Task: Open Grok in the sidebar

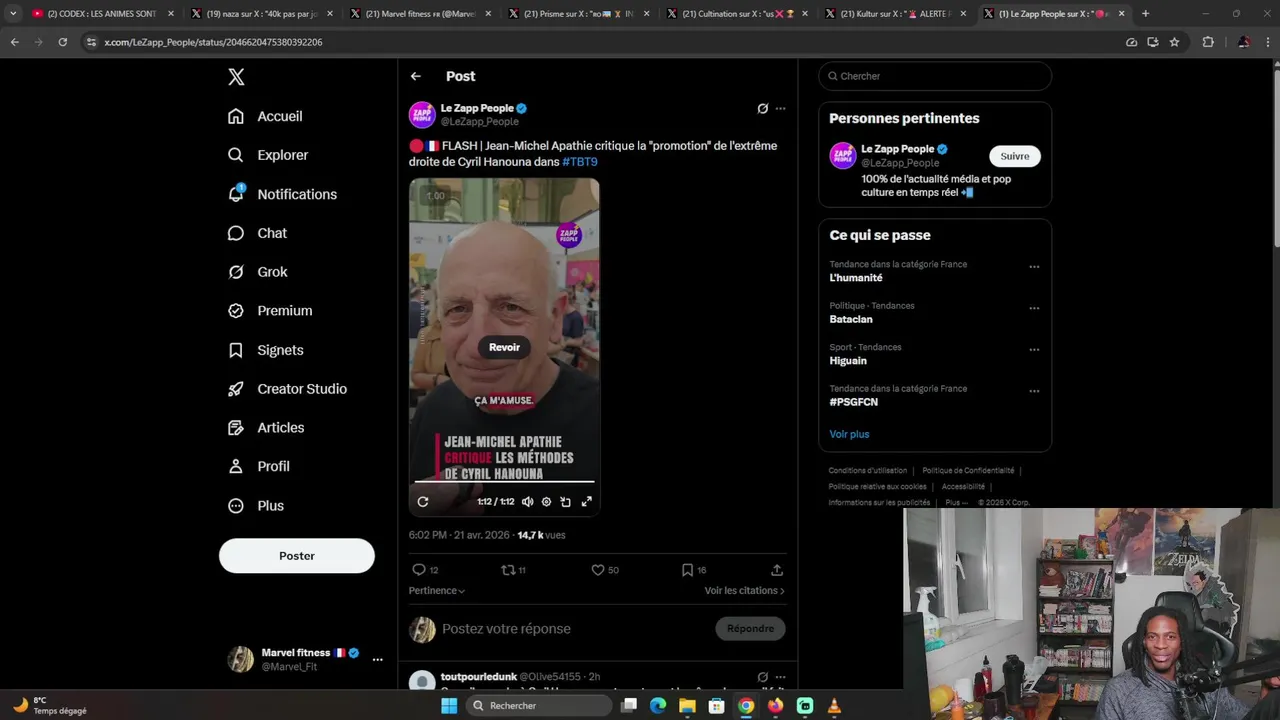Action: click(257, 272)
